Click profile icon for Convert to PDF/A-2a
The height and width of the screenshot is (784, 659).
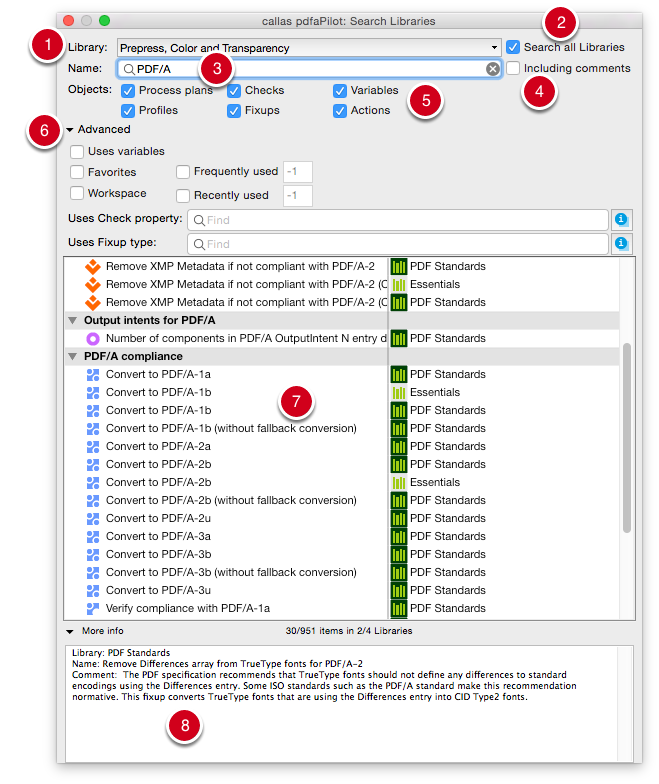click(93, 446)
